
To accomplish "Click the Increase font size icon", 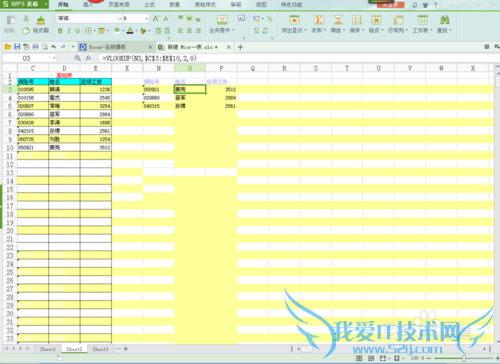I will [x=156, y=19].
